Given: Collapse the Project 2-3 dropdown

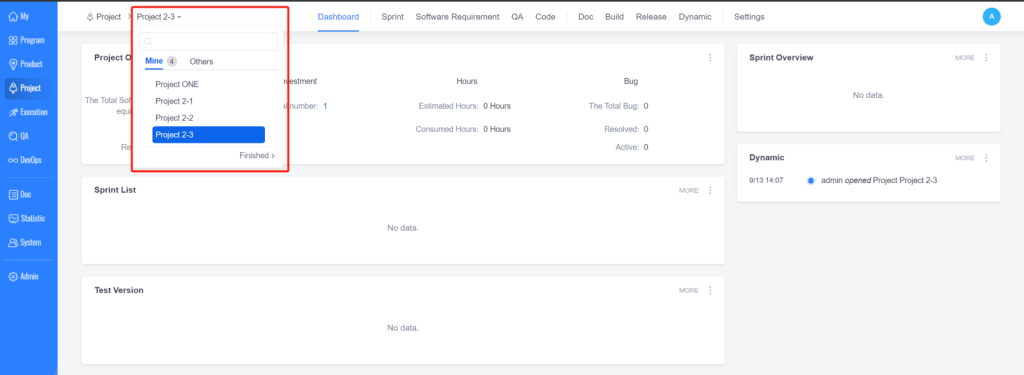Looking at the screenshot, I should point(159,17).
